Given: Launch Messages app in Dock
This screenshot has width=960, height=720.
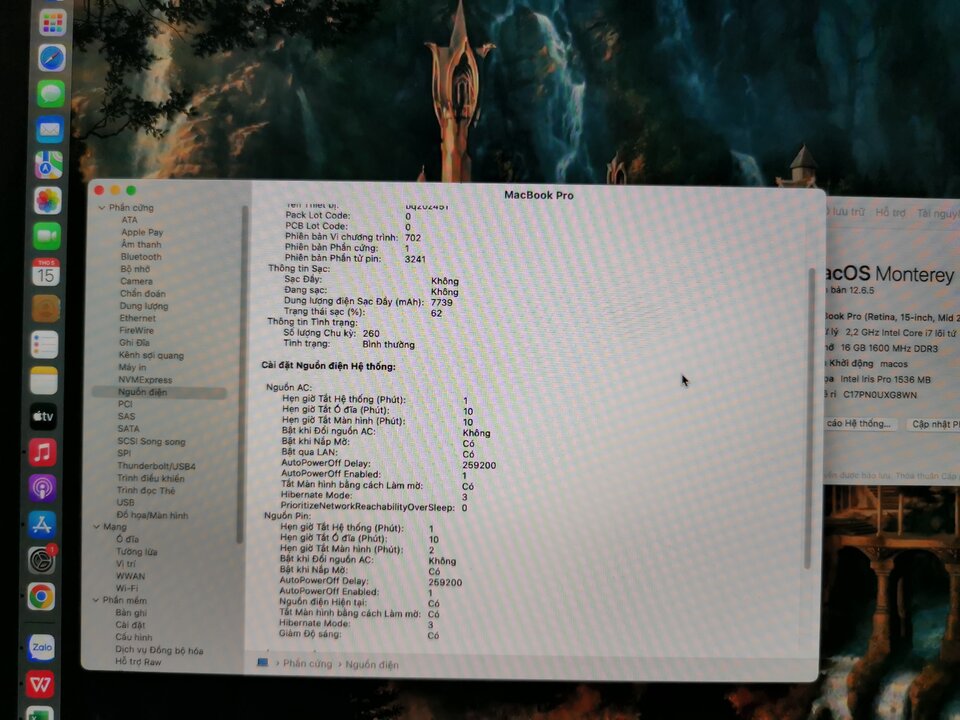Looking at the screenshot, I should 51,94.
